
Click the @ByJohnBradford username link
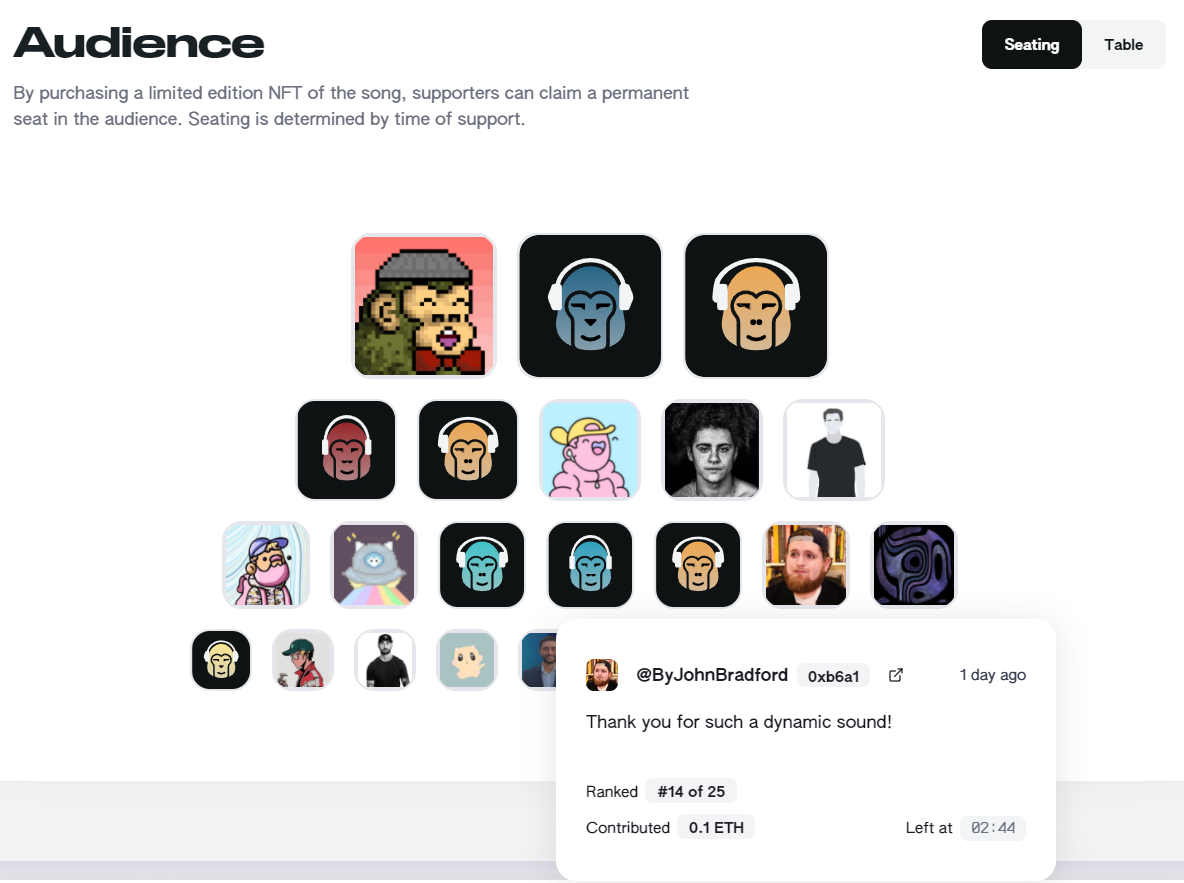pos(712,675)
